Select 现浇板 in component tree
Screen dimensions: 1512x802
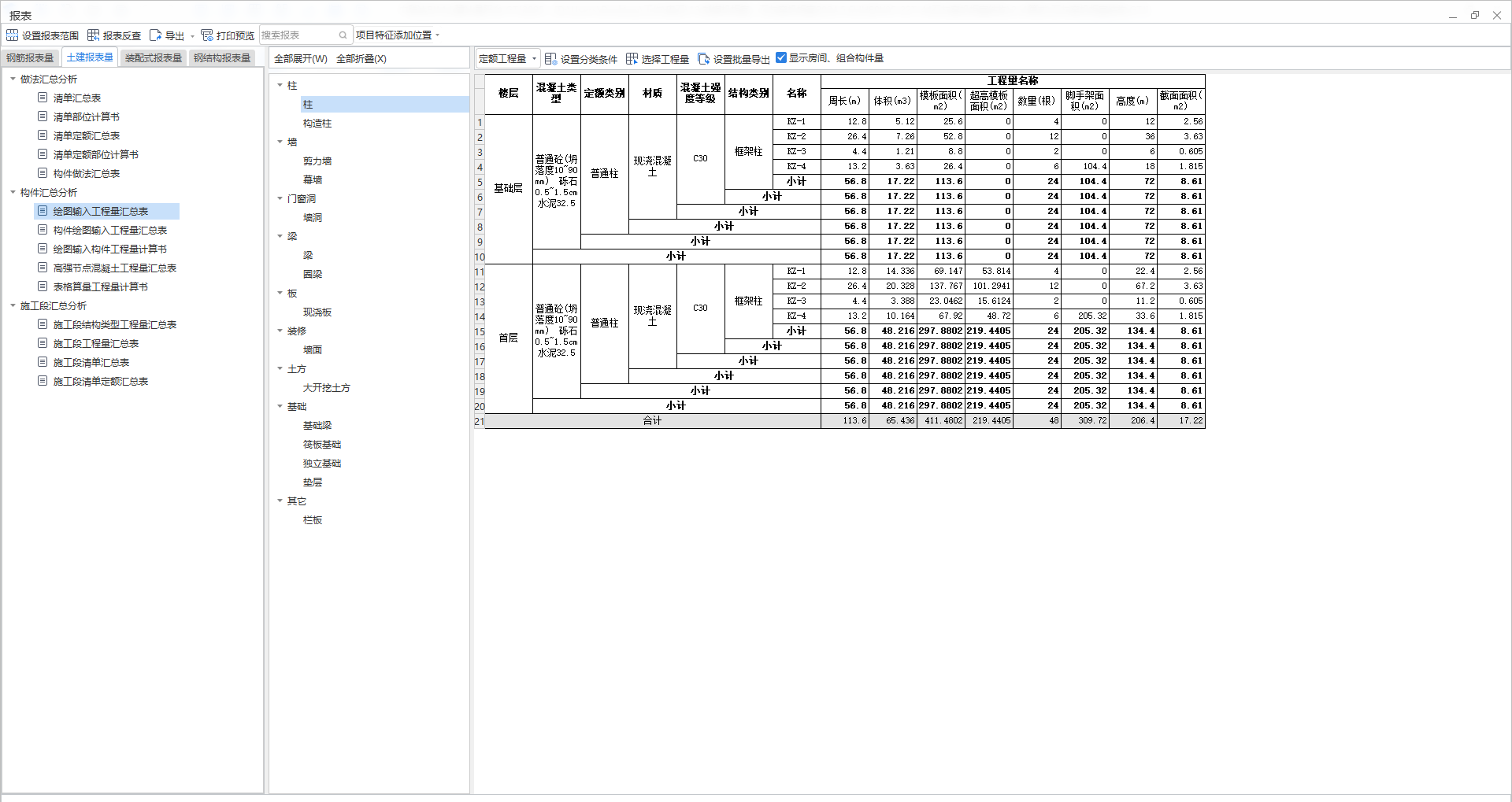(317, 312)
